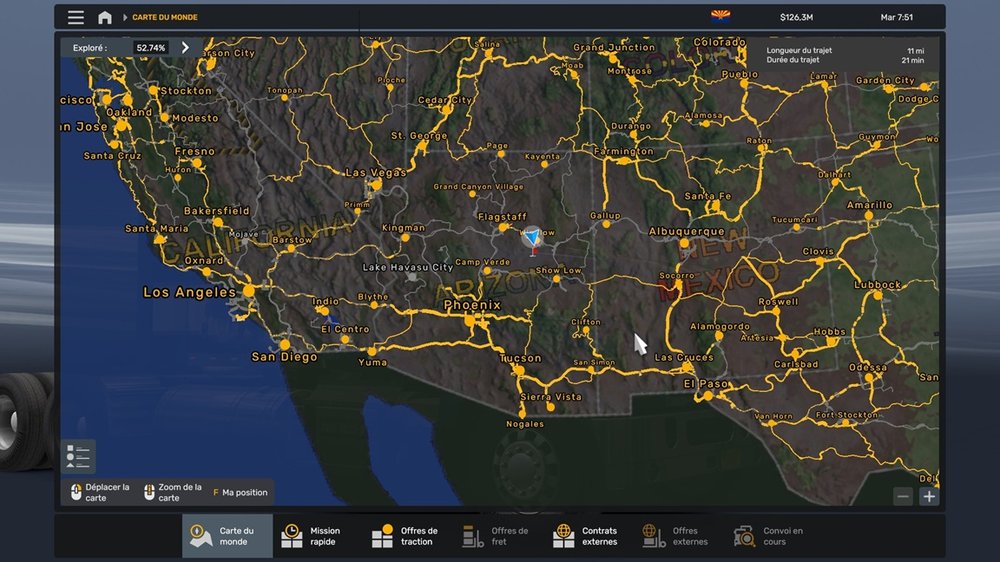Screen dimensions: 1000x562
Task: Open the Offres externes tab
Action: (x=678, y=536)
